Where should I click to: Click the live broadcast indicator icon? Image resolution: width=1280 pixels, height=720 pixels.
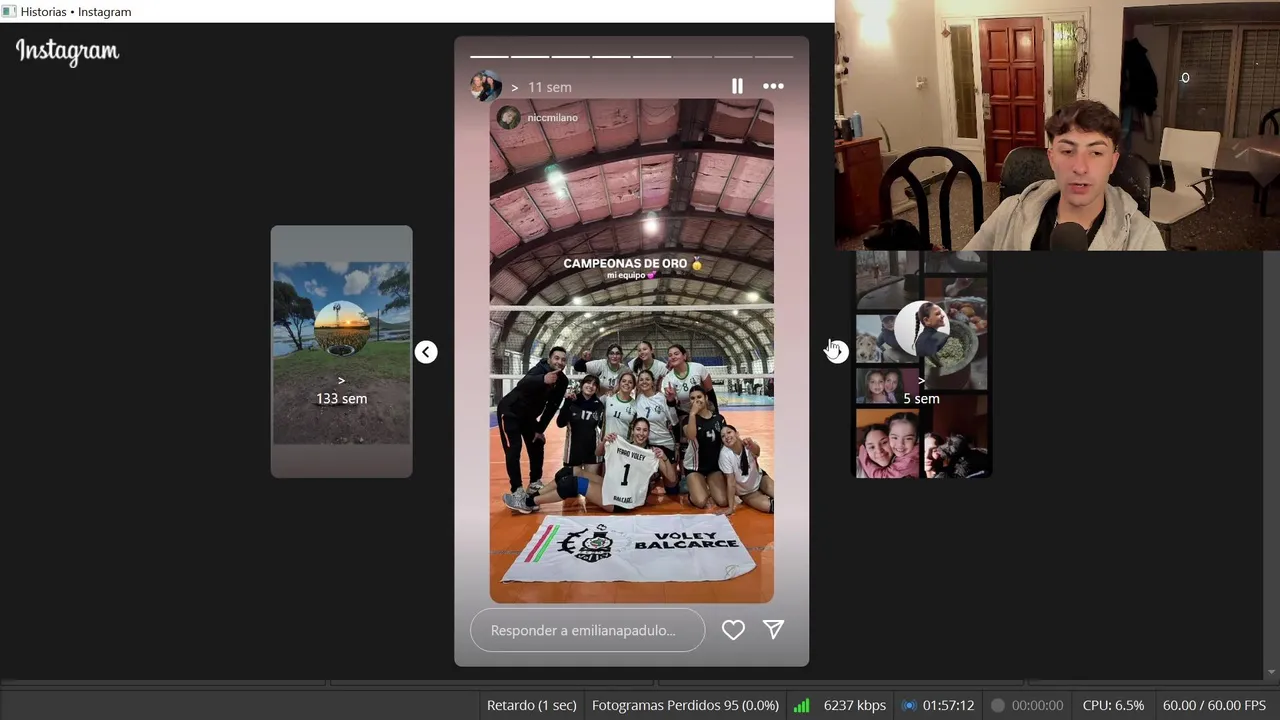pos(908,705)
